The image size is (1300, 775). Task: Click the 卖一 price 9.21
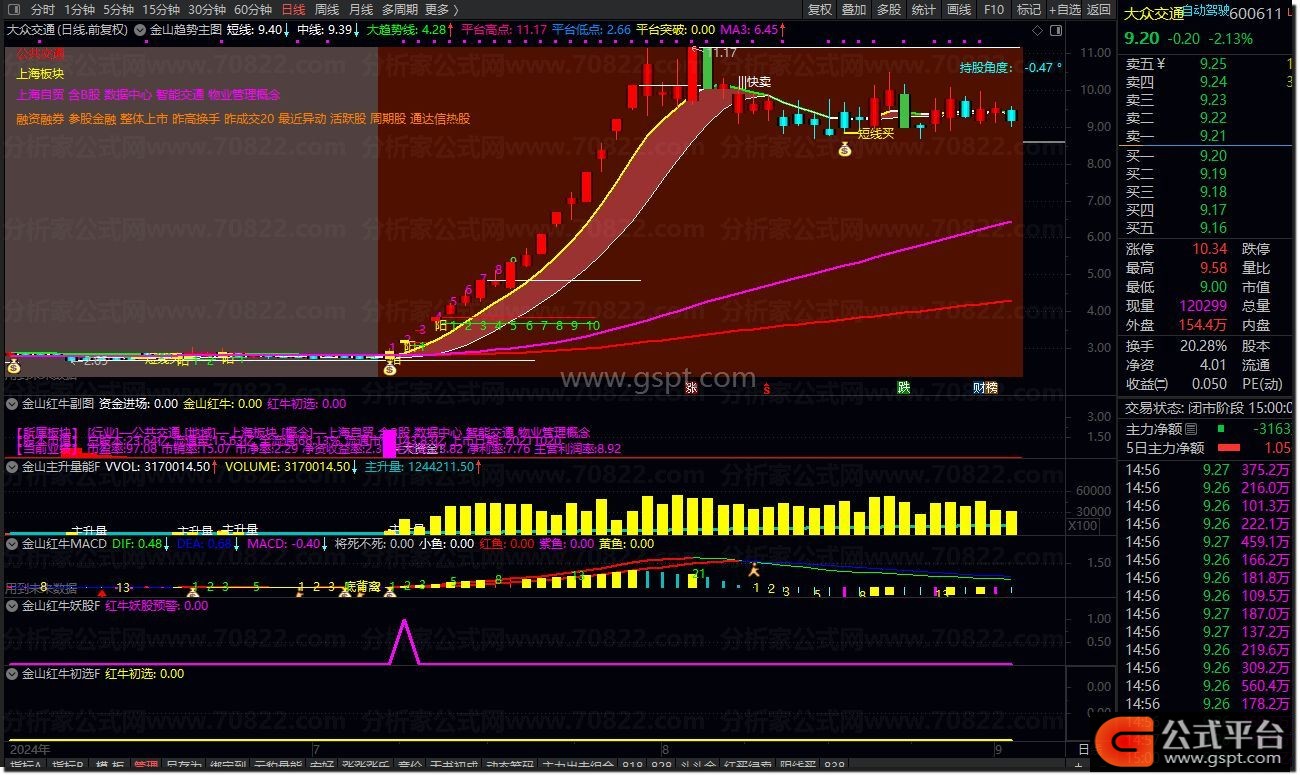tap(1213, 136)
